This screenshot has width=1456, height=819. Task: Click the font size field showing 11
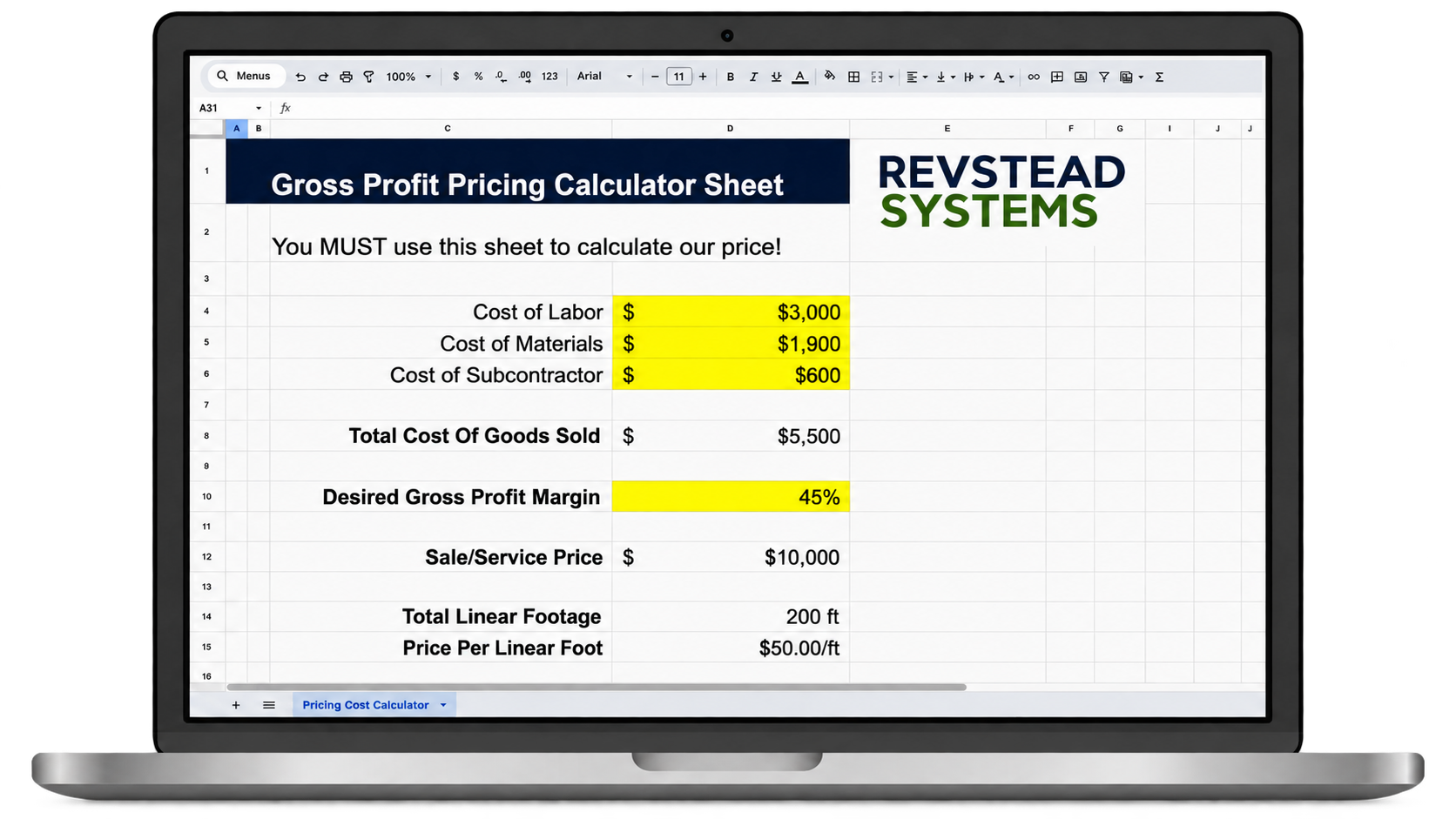pos(679,77)
